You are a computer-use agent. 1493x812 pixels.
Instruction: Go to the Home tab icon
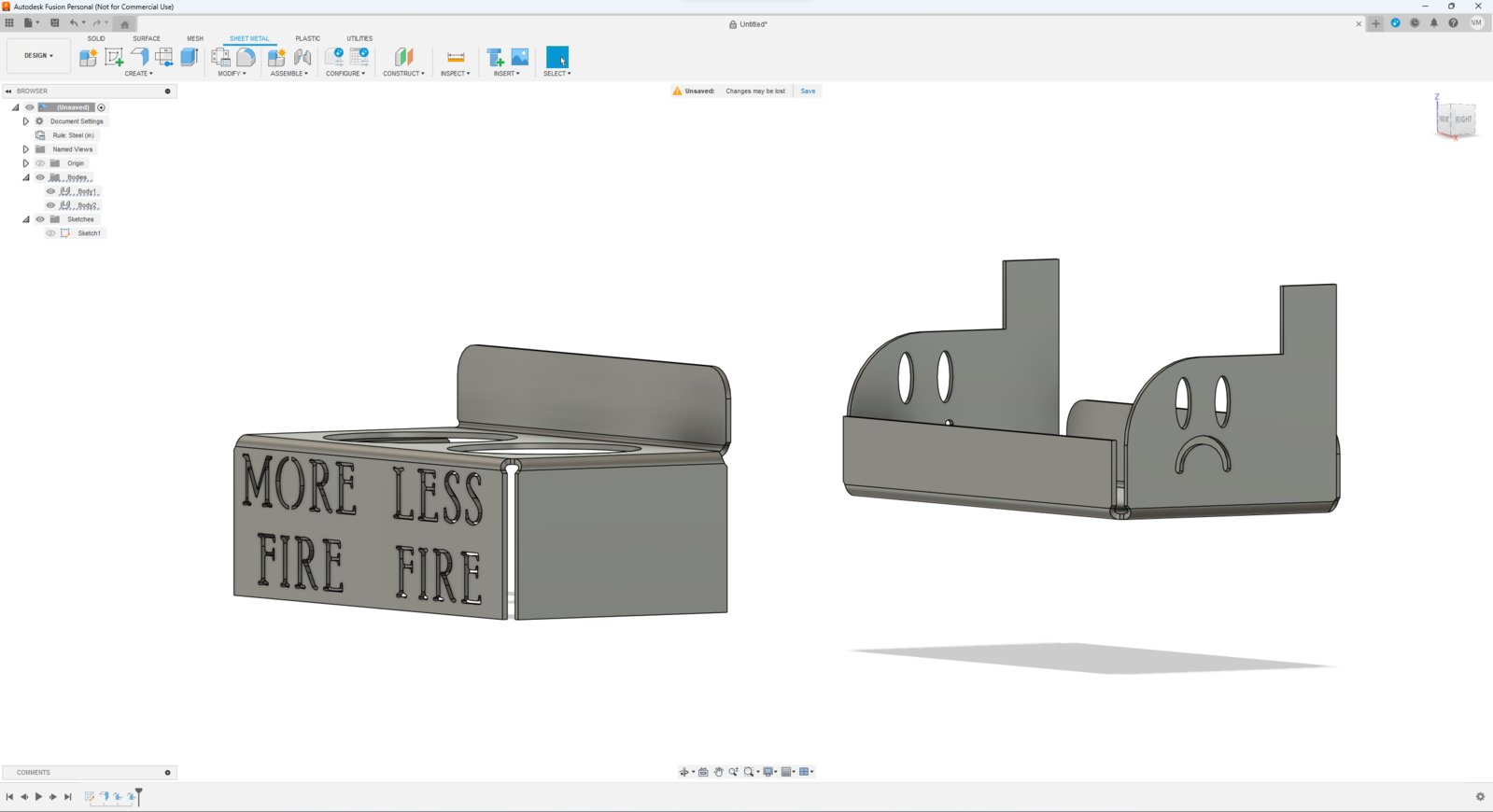pyautogui.click(x=125, y=24)
